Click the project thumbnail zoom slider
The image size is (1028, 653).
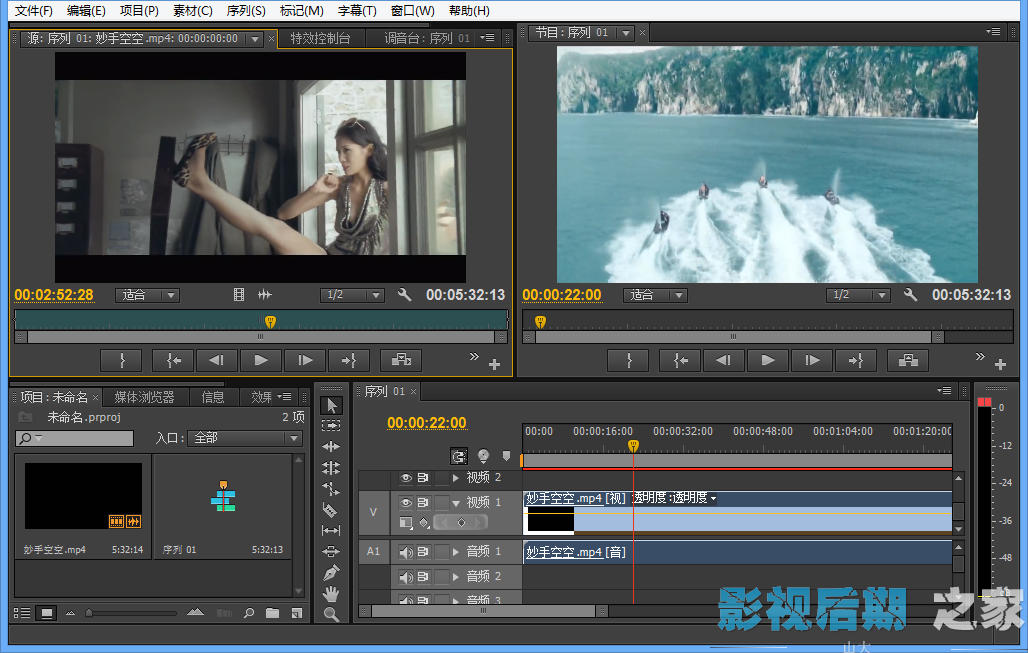pyautogui.click(x=89, y=613)
